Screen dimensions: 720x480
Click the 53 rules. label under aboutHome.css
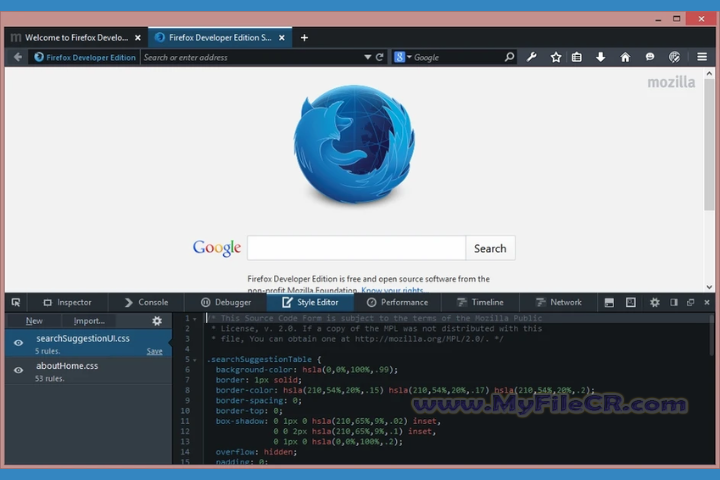(x=50, y=378)
